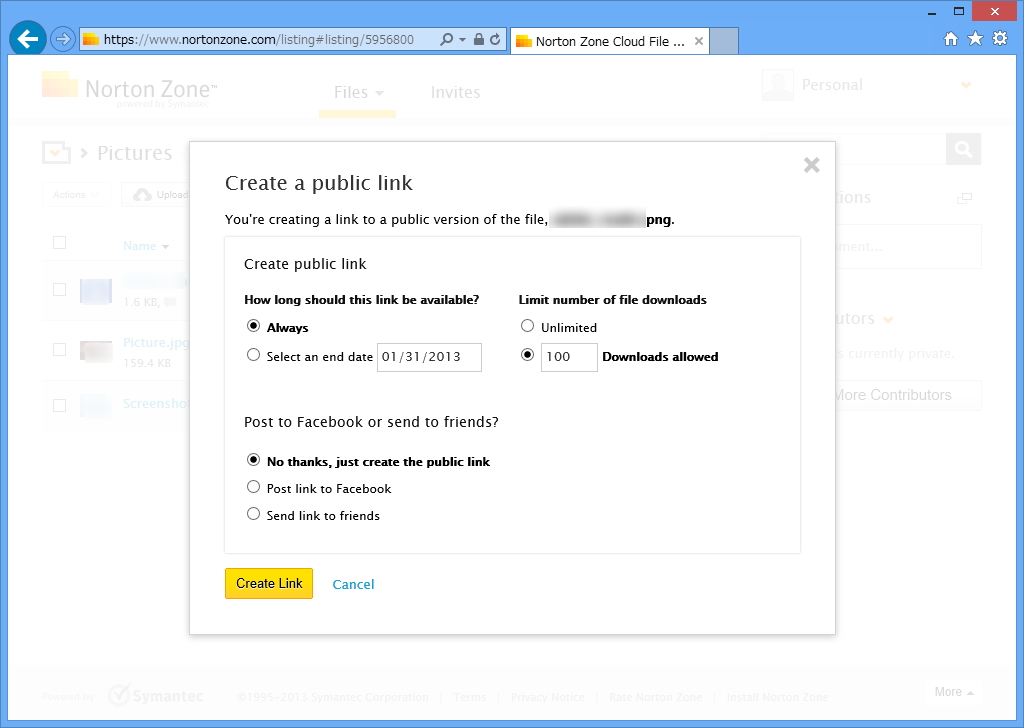The image size is (1024, 728).
Task: Open the Terms footer link
Action: (x=470, y=697)
